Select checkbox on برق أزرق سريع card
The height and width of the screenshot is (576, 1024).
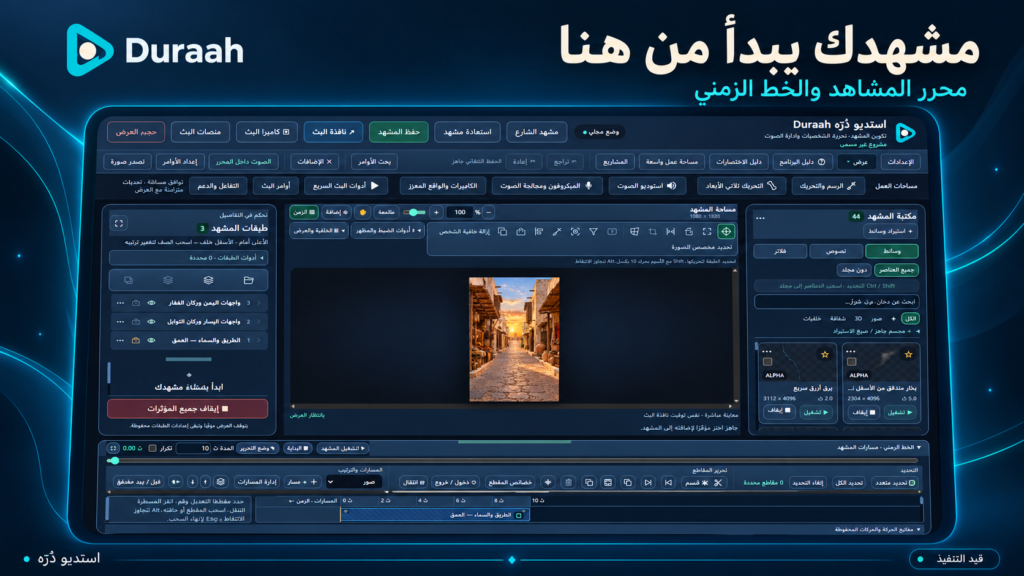[767, 361]
